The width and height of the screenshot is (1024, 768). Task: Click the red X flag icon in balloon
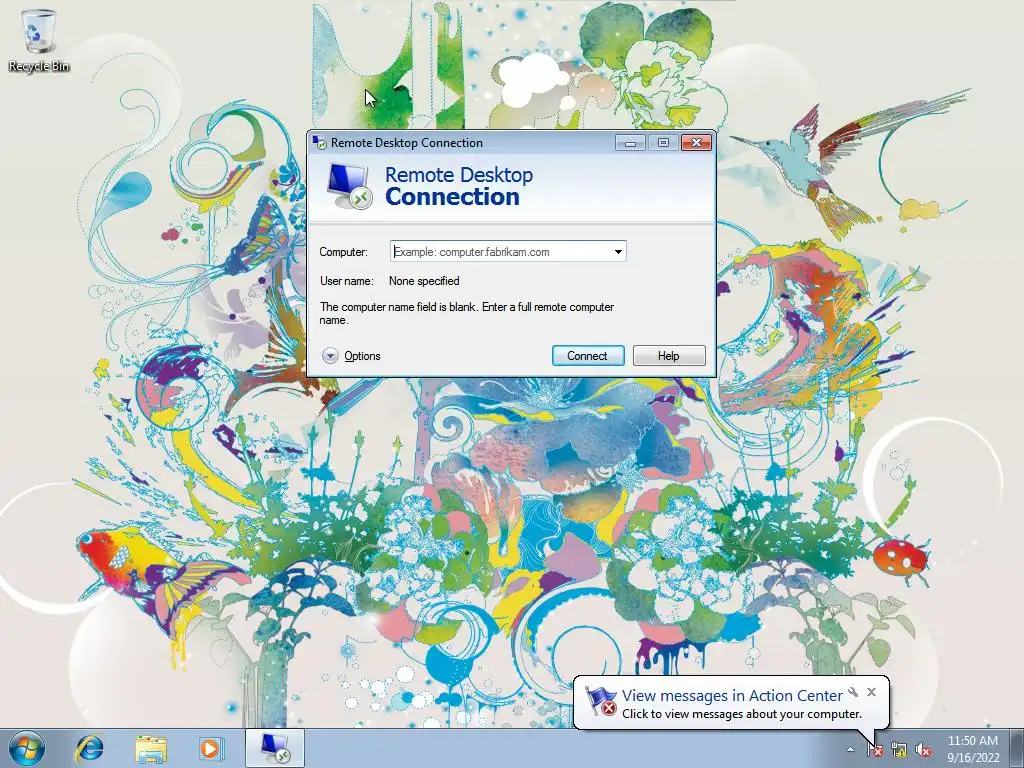[x=601, y=701]
